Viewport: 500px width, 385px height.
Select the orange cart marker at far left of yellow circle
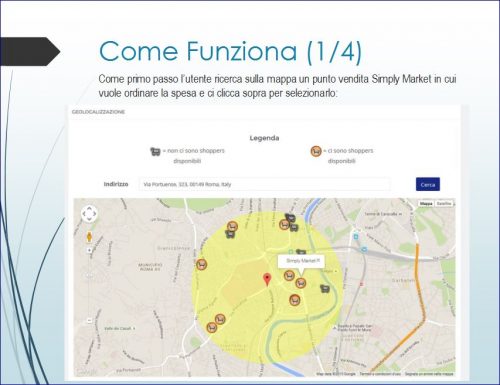pos(201,265)
